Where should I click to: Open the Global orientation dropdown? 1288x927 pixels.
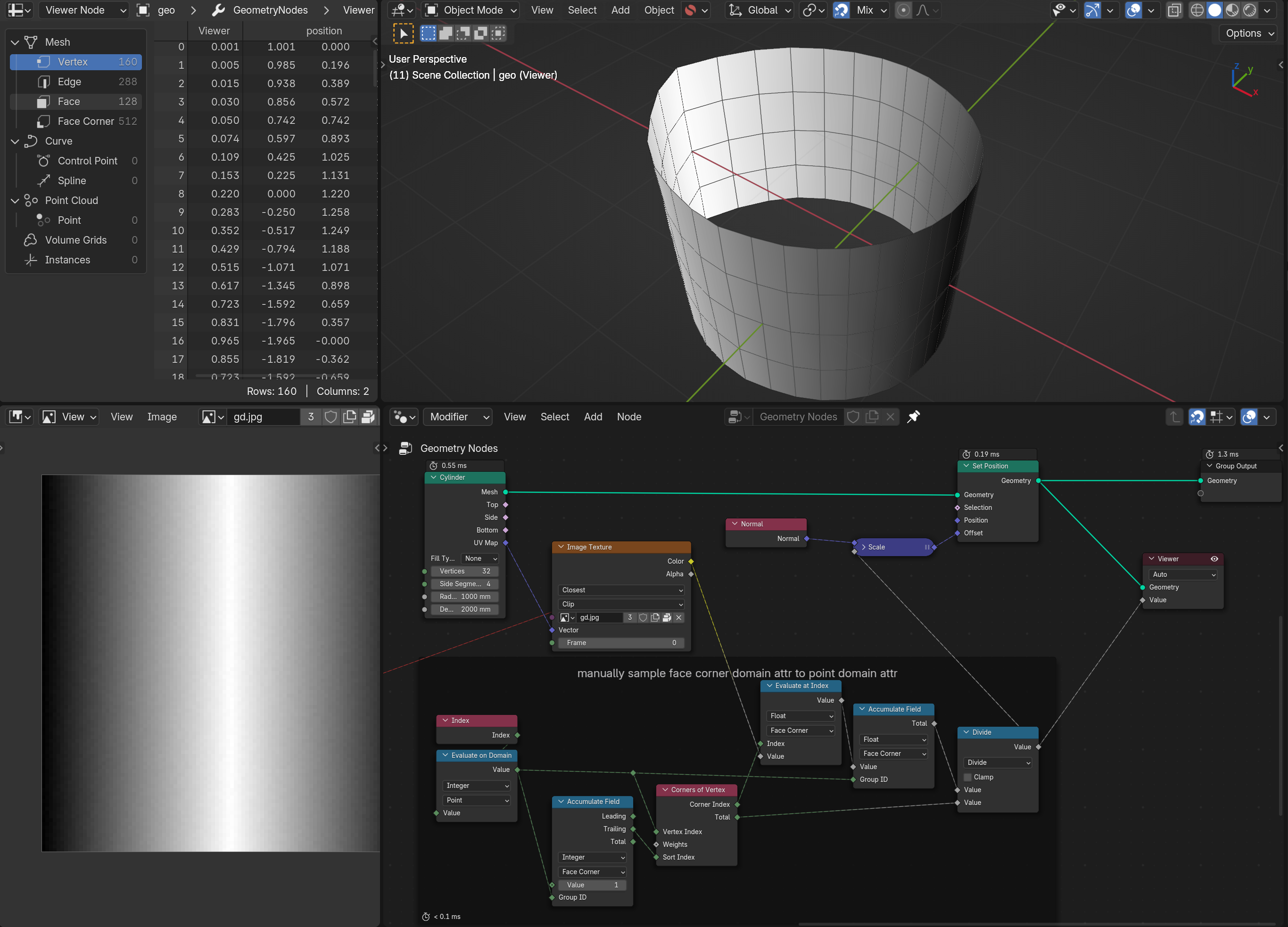pyautogui.click(x=760, y=10)
